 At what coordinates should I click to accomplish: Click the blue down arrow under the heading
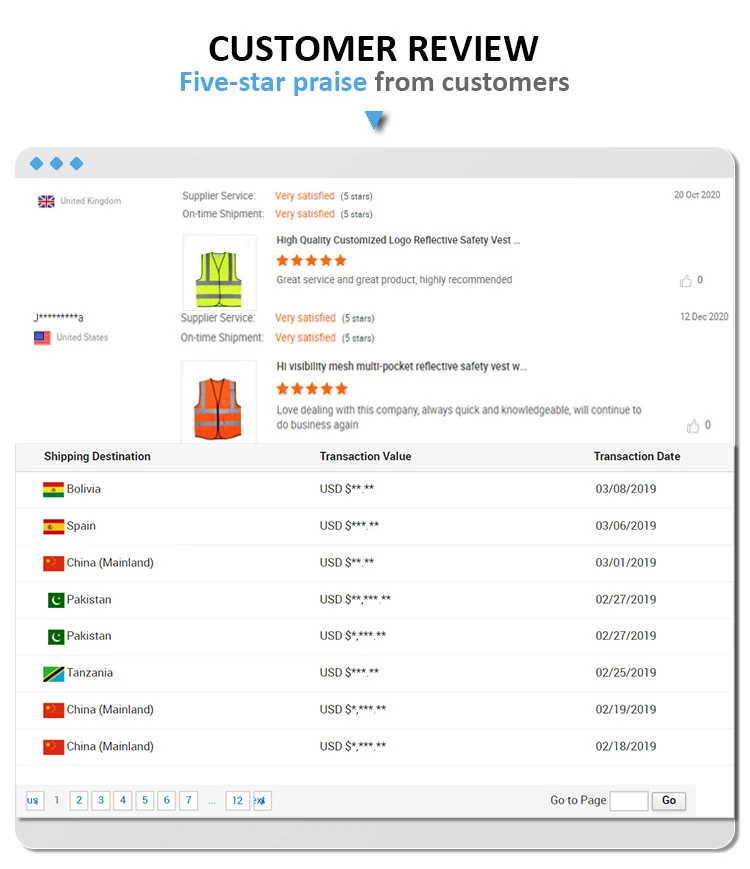(375, 122)
